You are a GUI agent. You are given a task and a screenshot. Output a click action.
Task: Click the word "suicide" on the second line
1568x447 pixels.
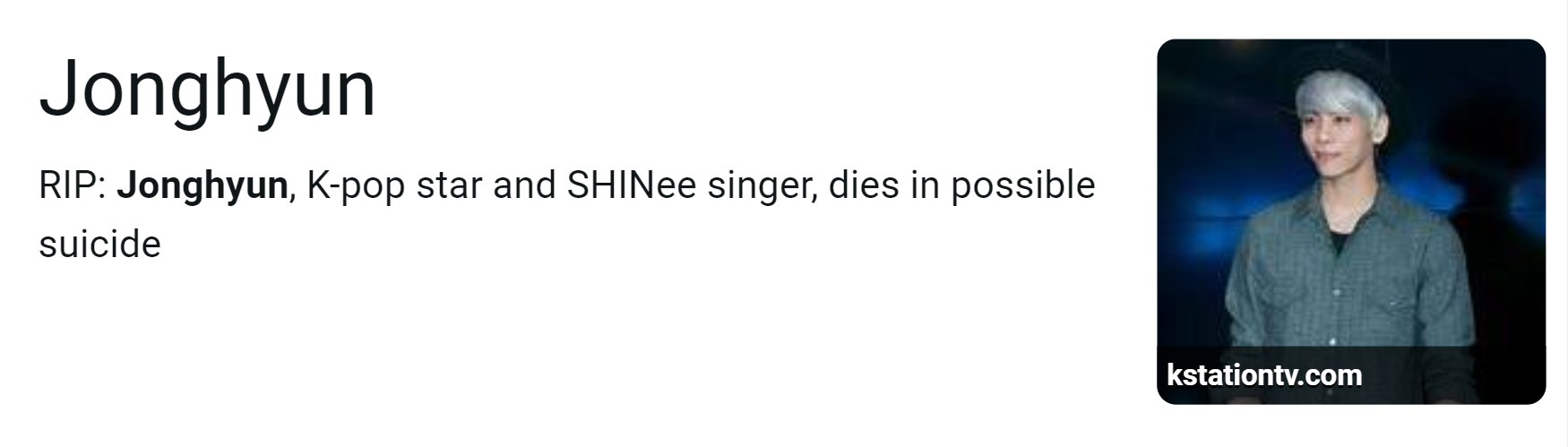coord(99,244)
